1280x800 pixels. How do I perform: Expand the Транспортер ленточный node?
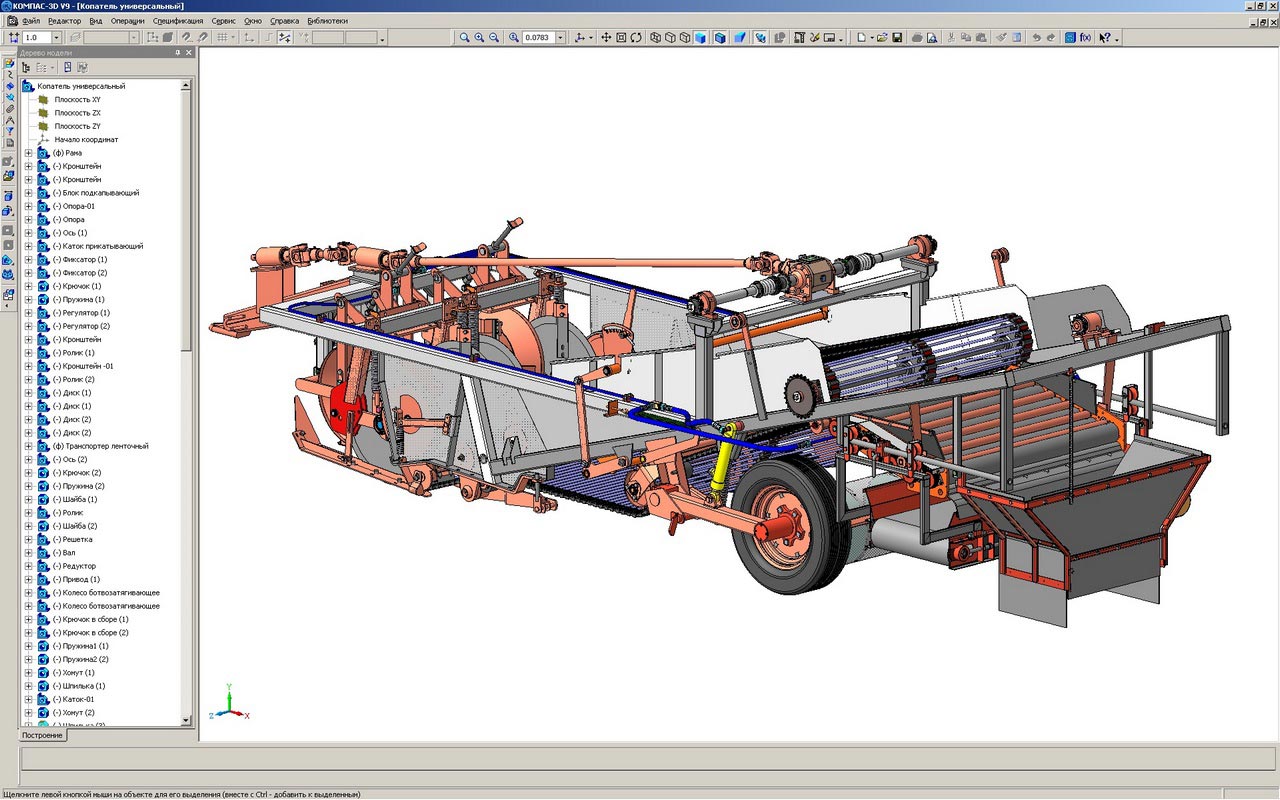pyautogui.click(x=29, y=446)
